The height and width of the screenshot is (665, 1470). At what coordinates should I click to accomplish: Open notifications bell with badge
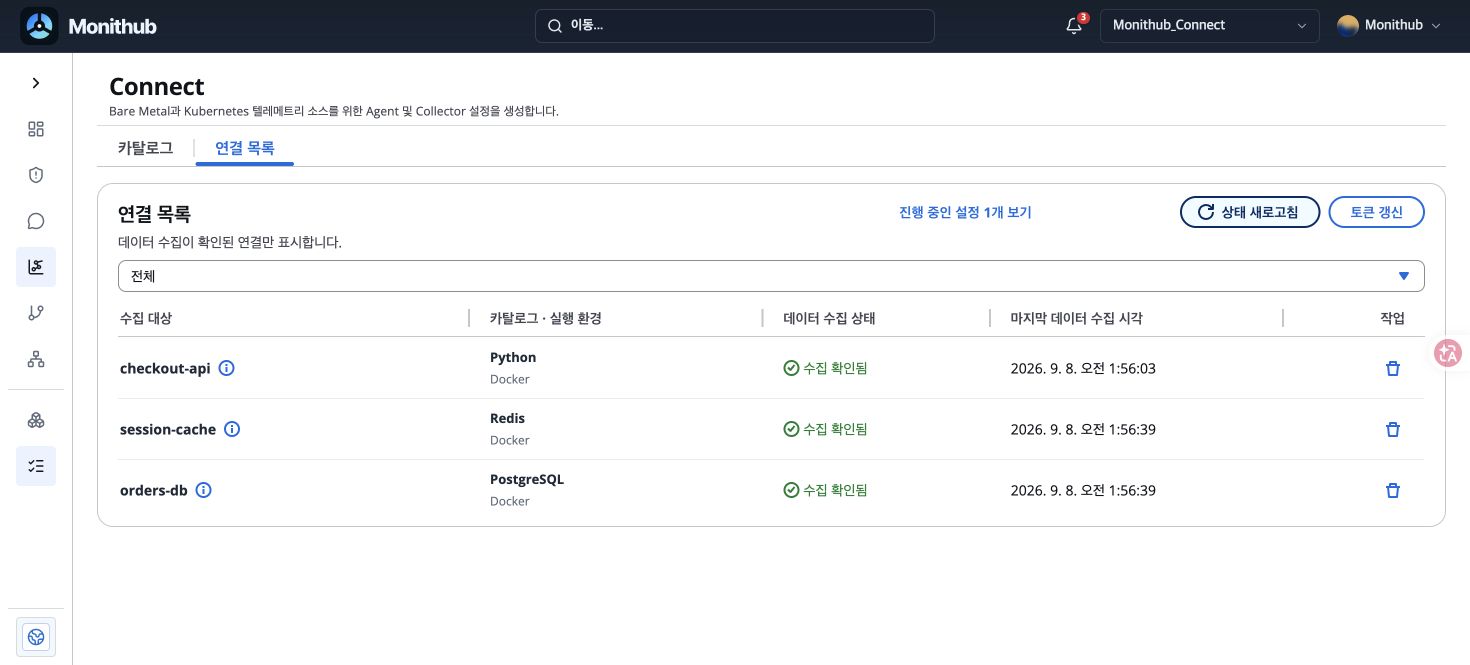tap(1075, 26)
